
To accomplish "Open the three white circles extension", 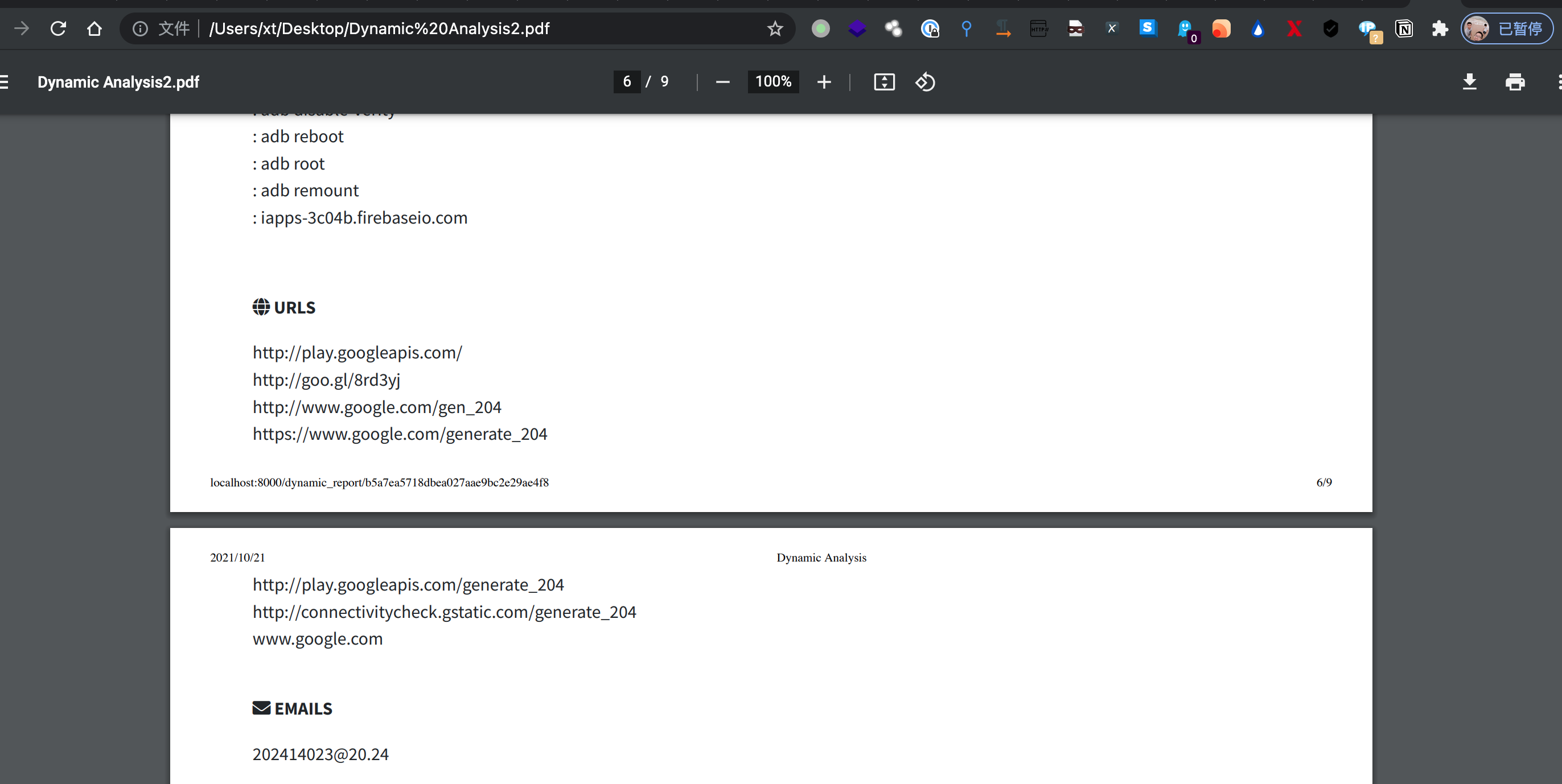I will point(893,28).
